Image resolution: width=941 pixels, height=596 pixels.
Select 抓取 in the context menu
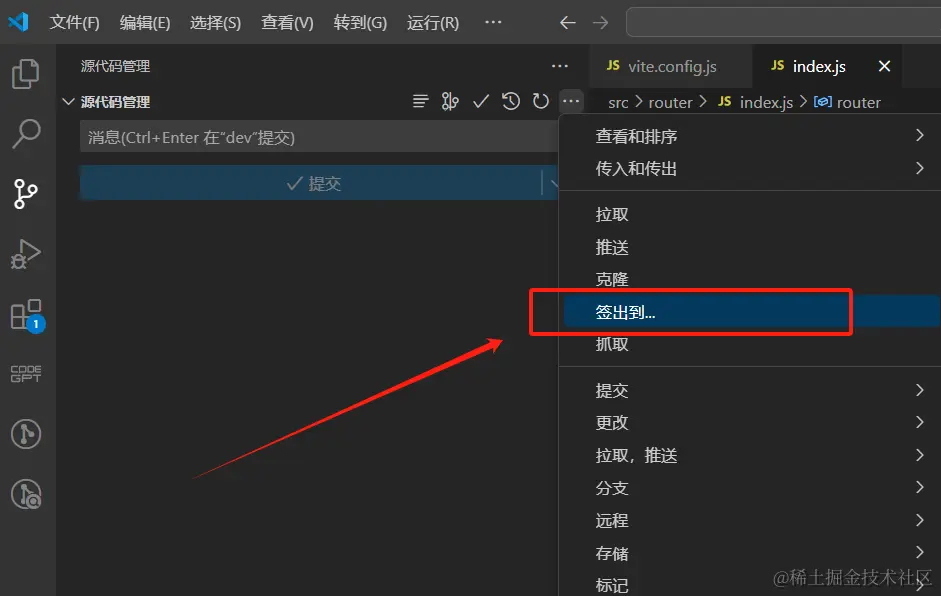pos(750,344)
